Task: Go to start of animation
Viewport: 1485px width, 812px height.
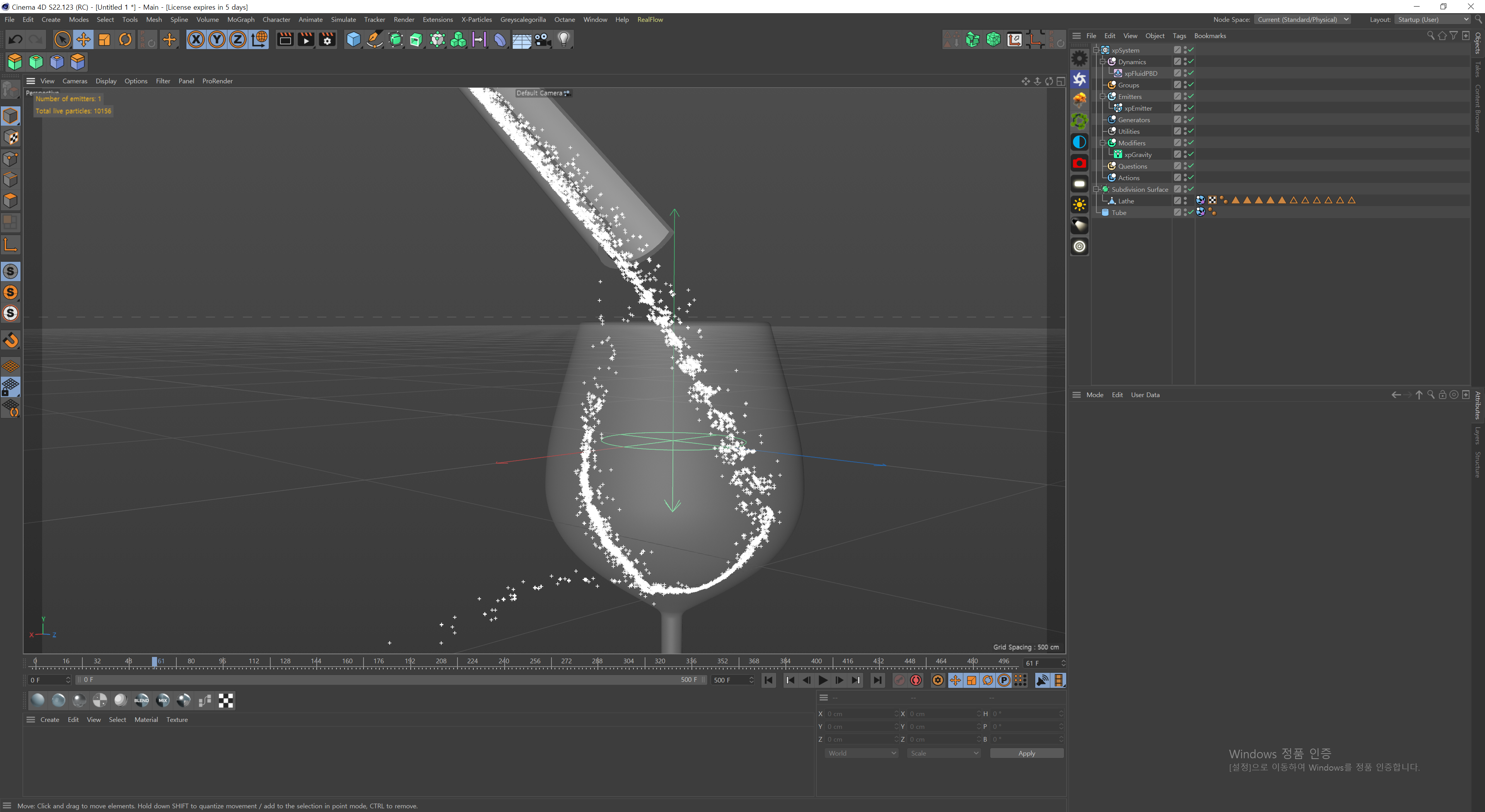Action: [x=768, y=681]
